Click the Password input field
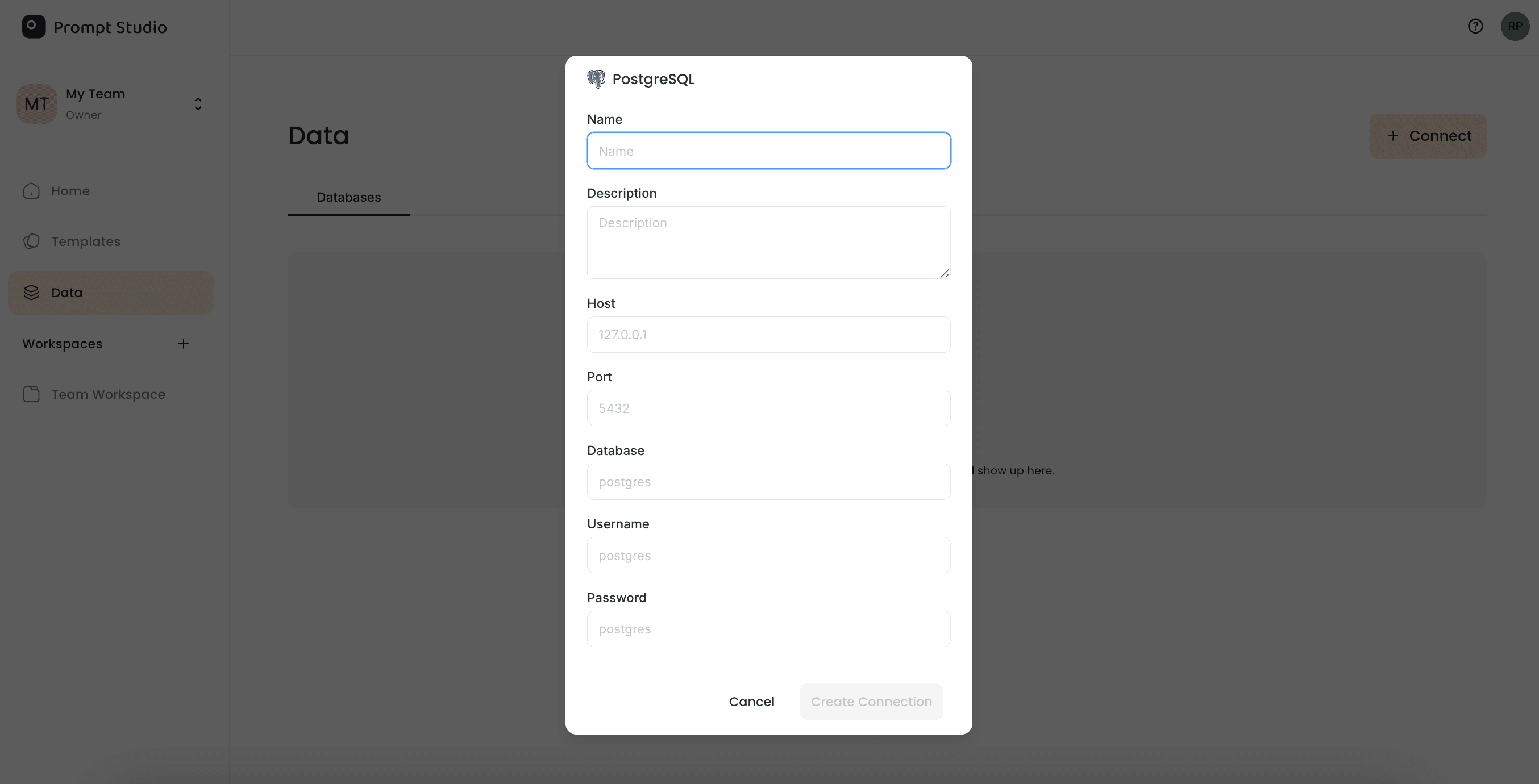The width and height of the screenshot is (1539, 784). click(x=768, y=629)
